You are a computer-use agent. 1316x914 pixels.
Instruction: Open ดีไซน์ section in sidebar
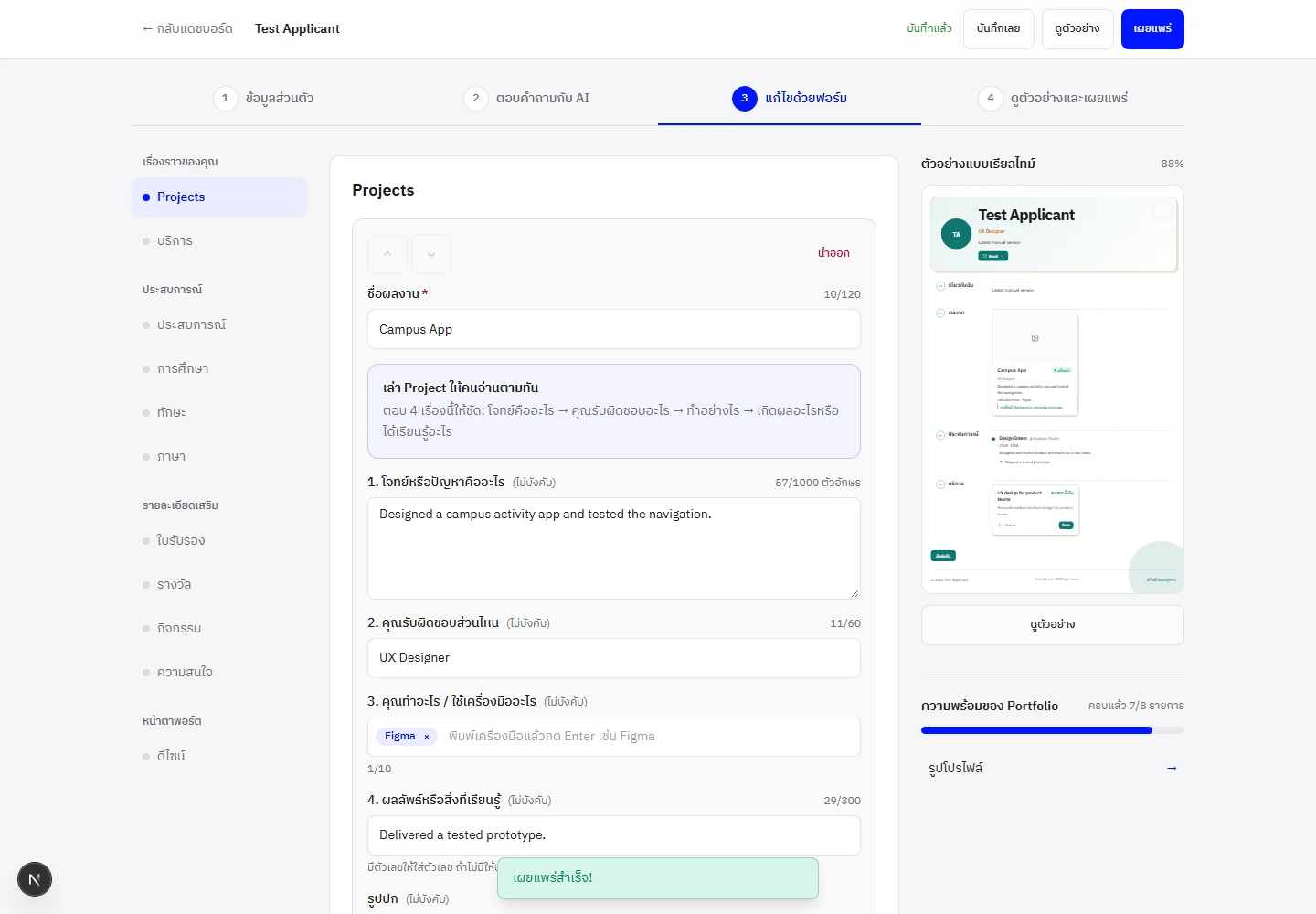219,757
